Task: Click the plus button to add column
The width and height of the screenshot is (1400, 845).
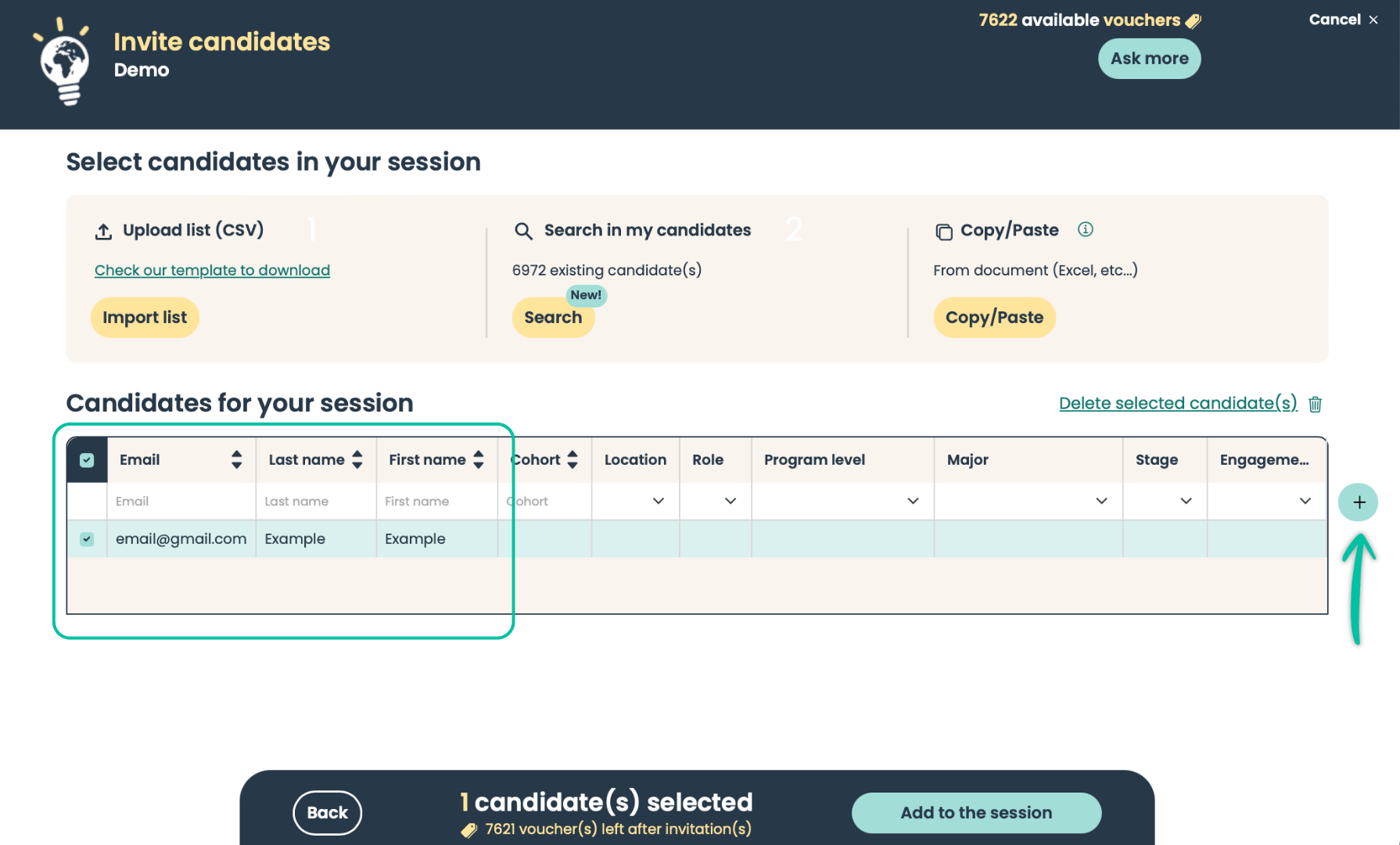Action: click(x=1358, y=502)
